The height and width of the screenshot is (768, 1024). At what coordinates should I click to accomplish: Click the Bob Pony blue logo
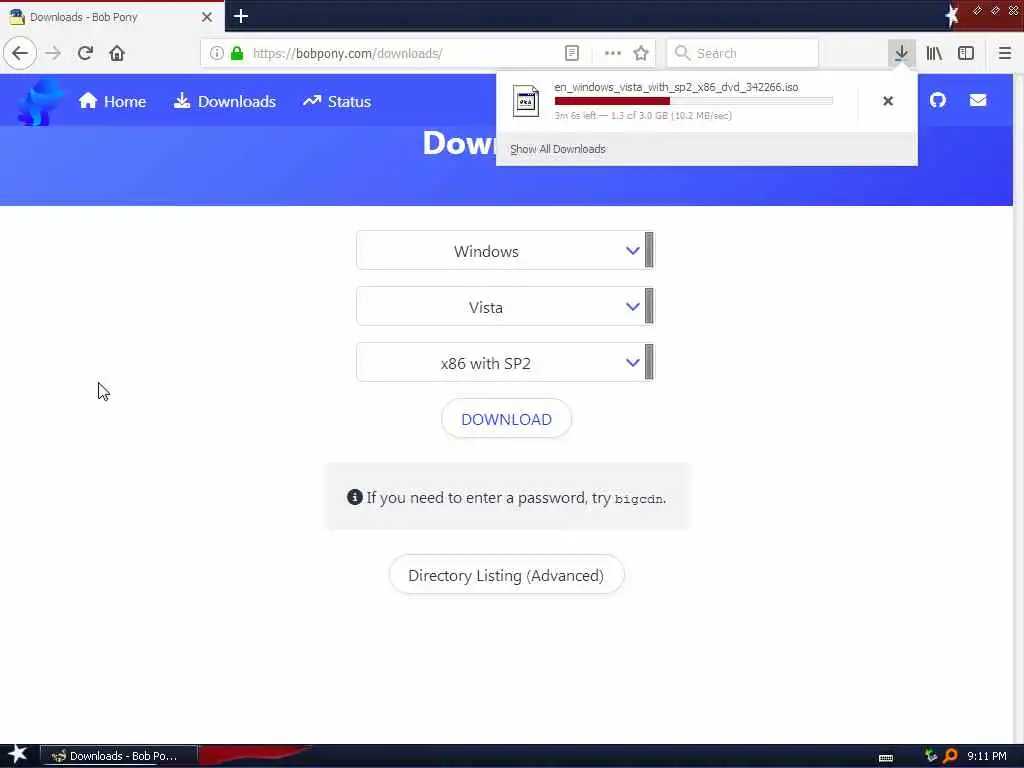[39, 101]
